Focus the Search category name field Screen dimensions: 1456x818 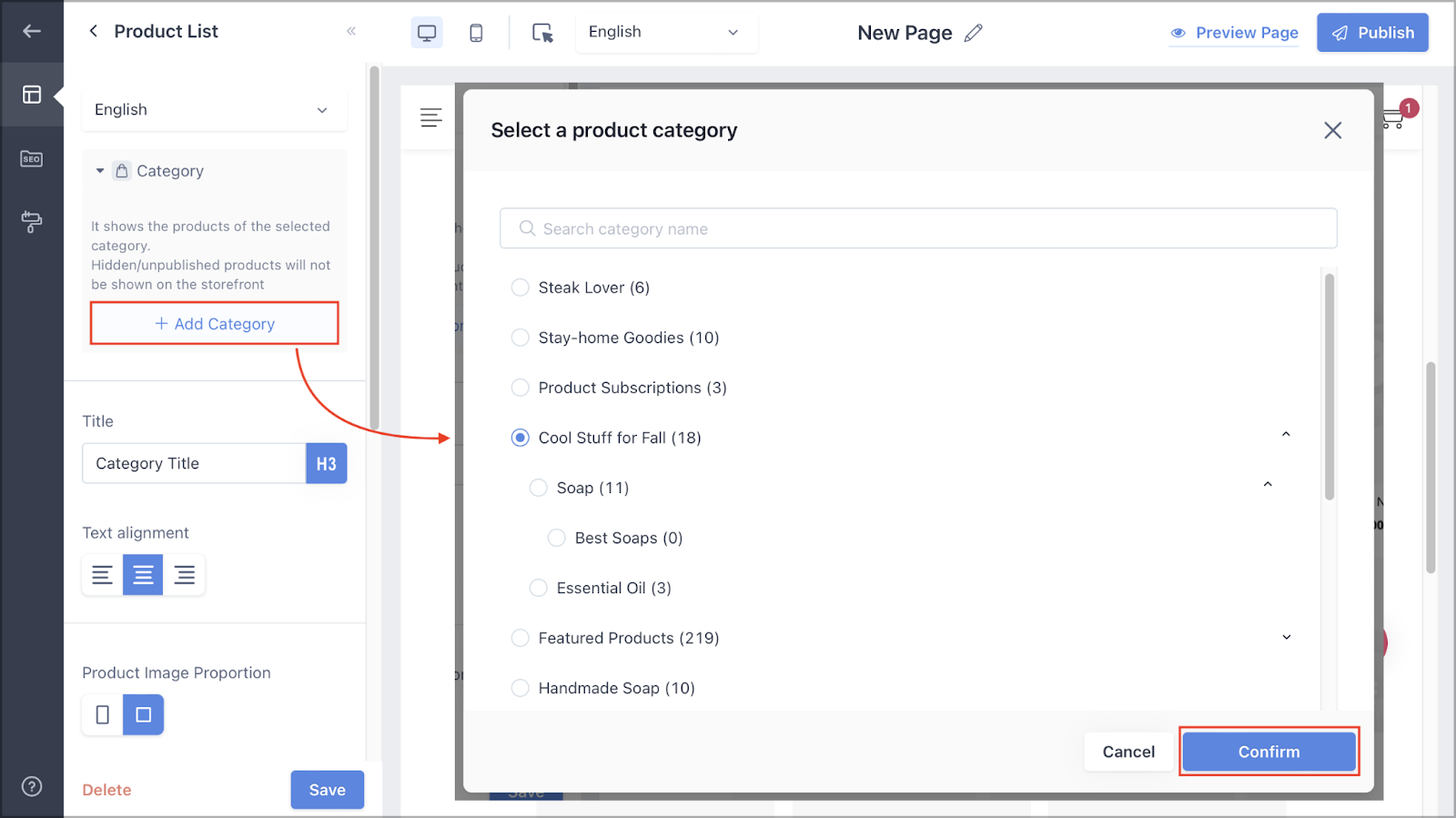[918, 228]
